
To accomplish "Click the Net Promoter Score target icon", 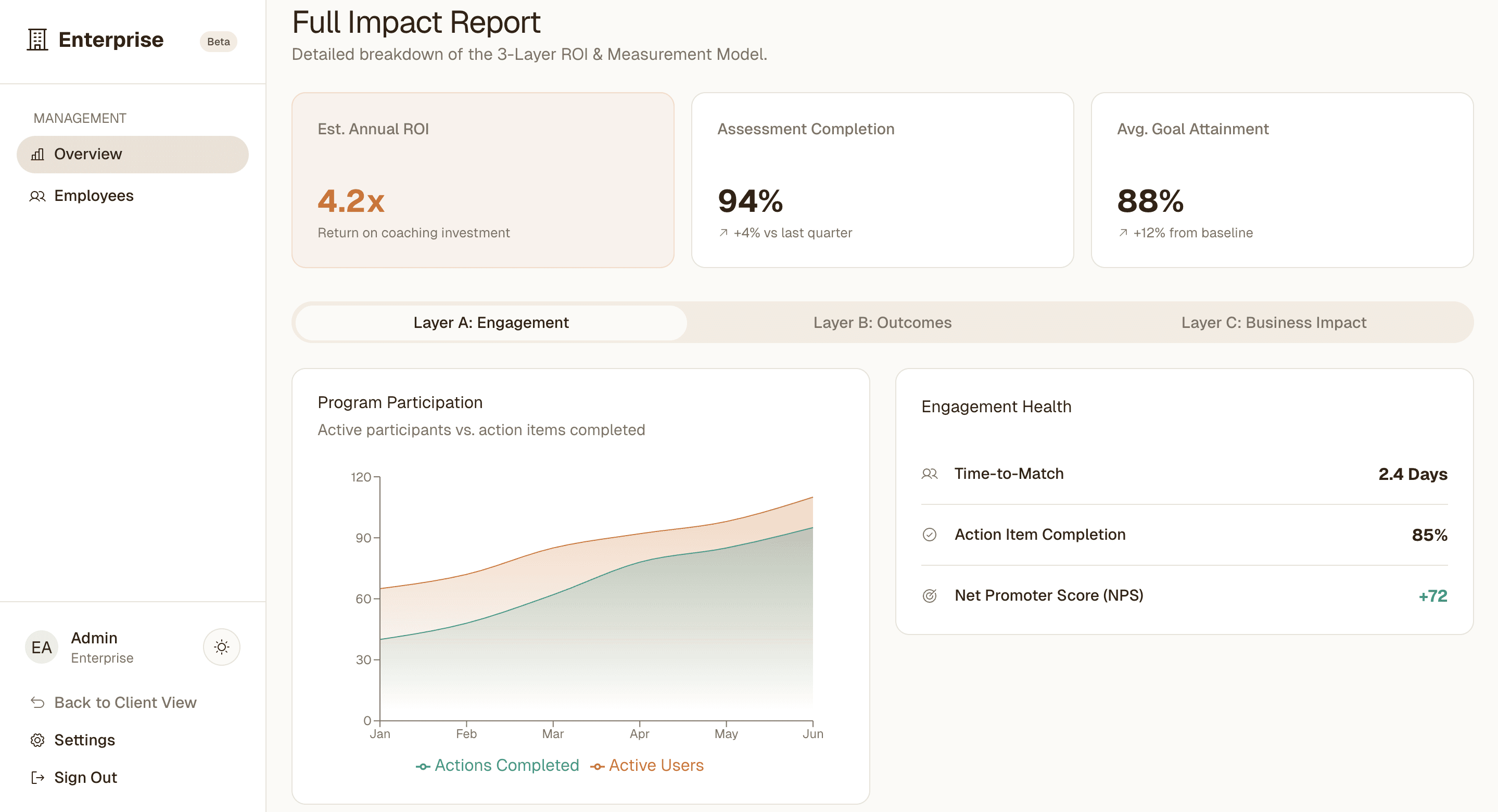I will pos(929,595).
